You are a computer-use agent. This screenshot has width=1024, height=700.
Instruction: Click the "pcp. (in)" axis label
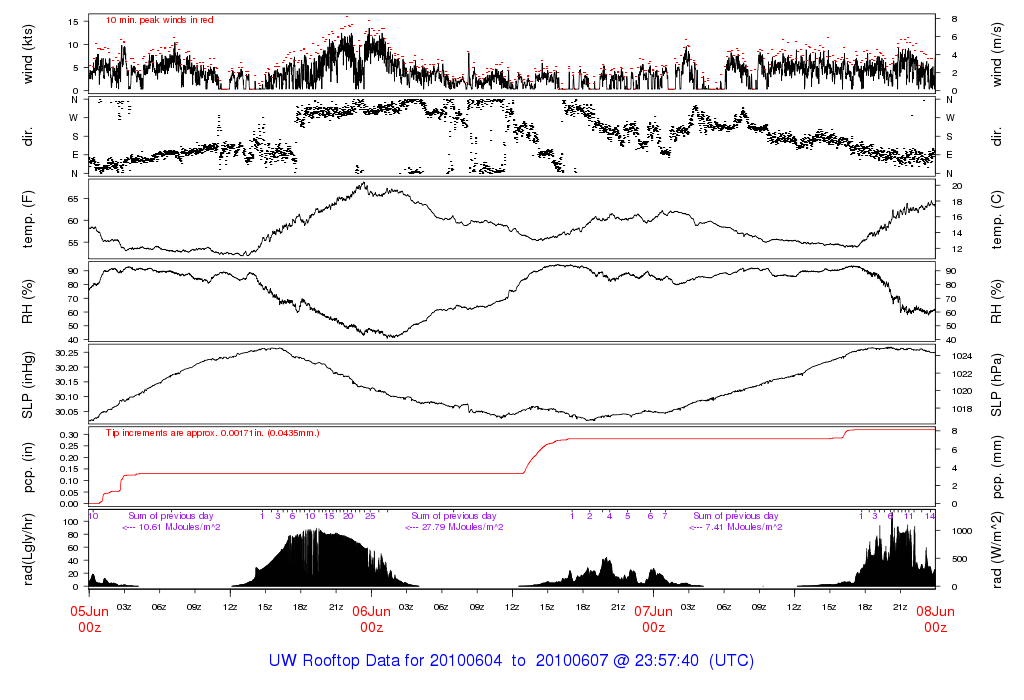[27, 468]
